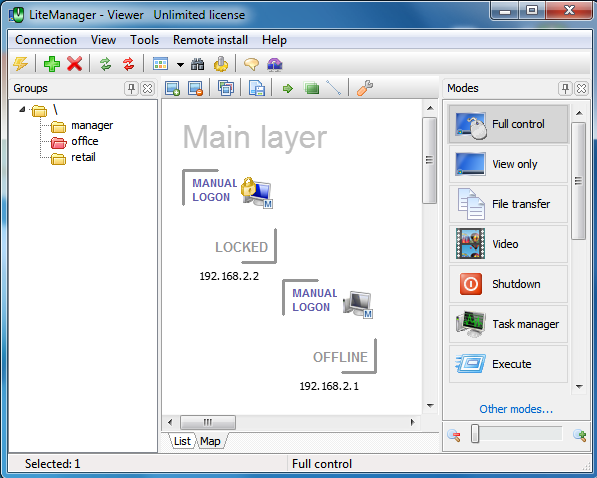This screenshot has height=478, width=597.
Task: Click map scrollbar down arrow
Action: coord(430,406)
